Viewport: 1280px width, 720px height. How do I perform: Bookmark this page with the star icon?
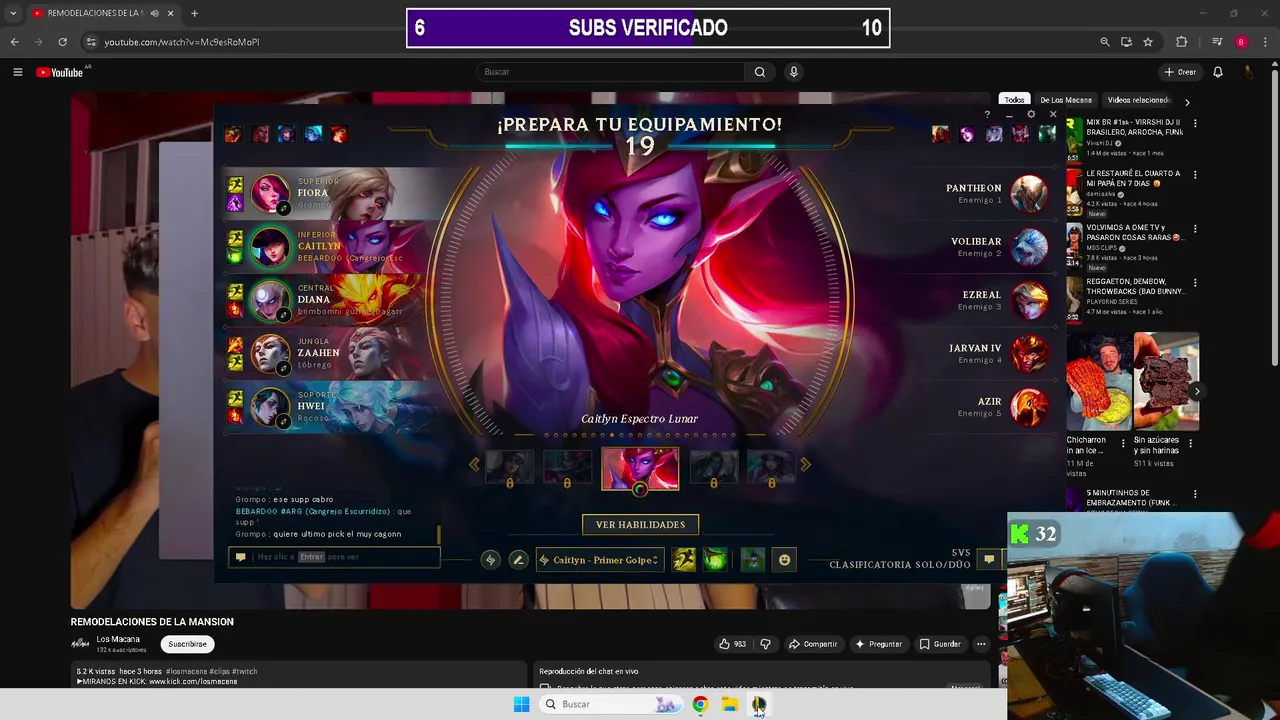(1148, 42)
